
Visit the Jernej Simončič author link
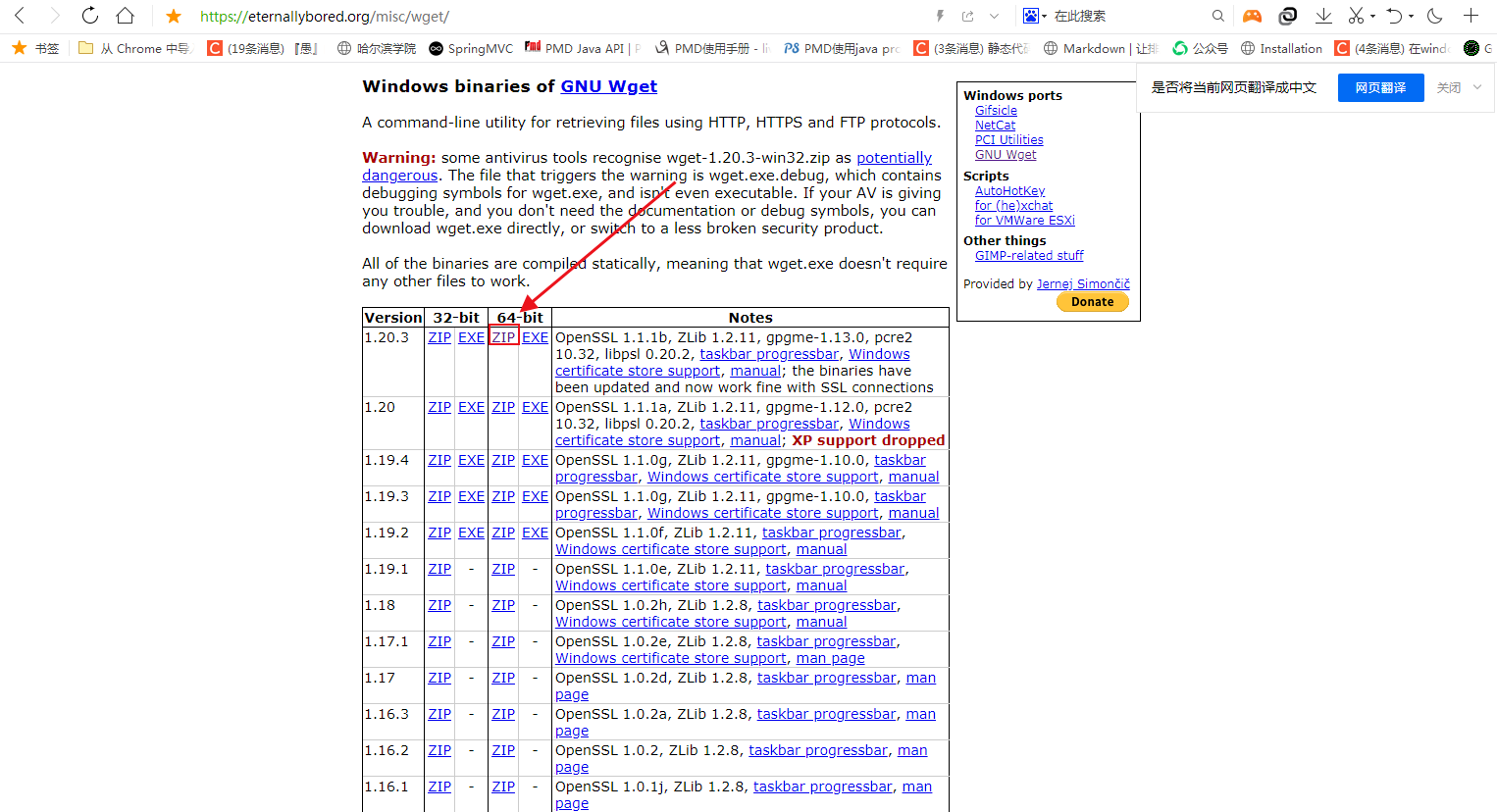[x=1083, y=284]
